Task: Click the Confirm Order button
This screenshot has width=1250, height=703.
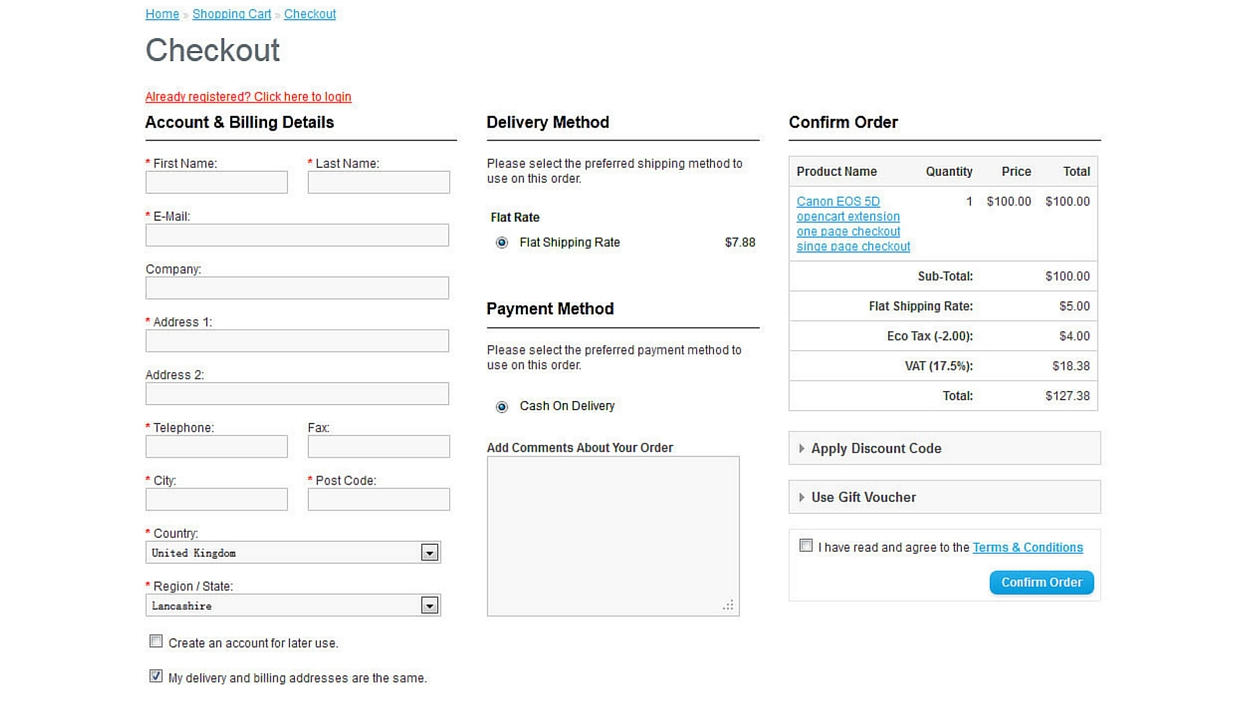Action: [x=1041, y=582]
